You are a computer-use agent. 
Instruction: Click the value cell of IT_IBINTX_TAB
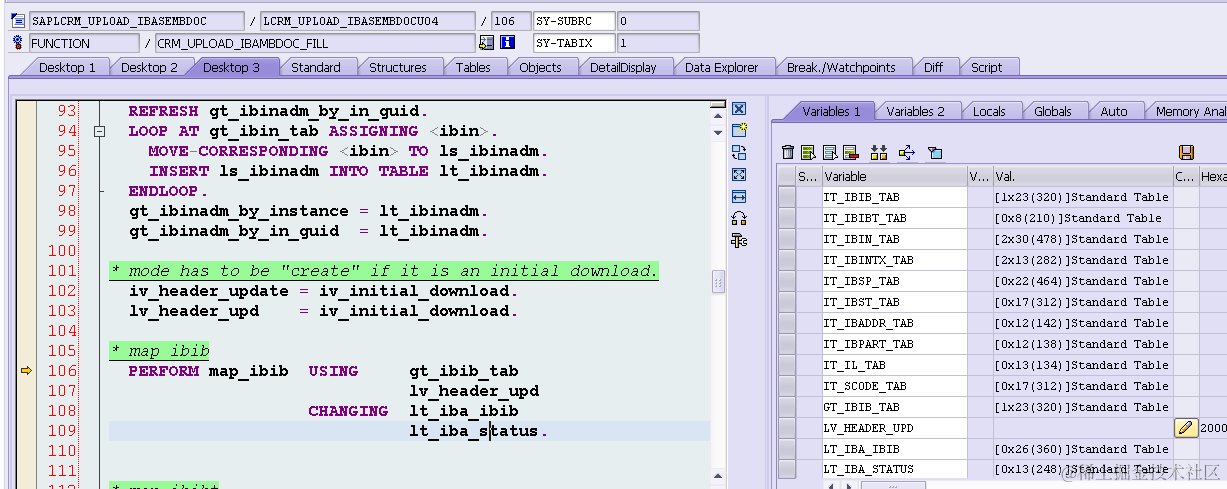pos(1082,260)
